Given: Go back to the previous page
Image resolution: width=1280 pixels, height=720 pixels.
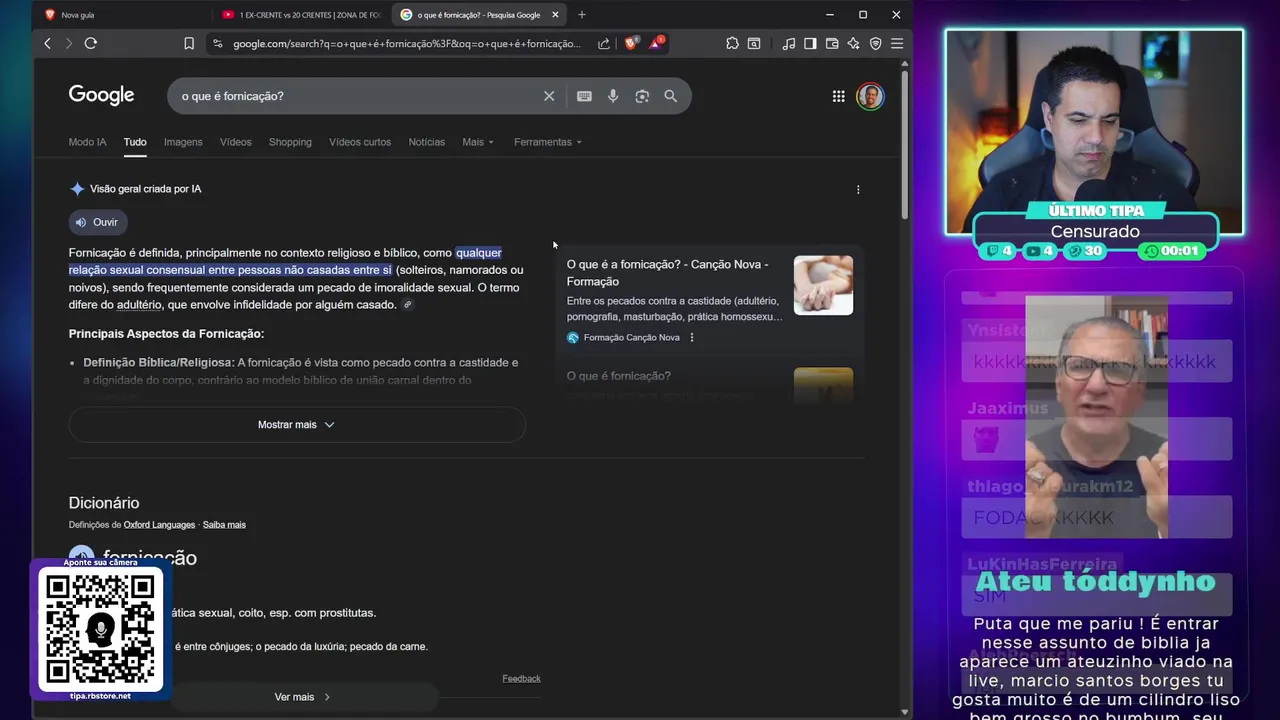Looking at the screenshot, I should point(47,43).
